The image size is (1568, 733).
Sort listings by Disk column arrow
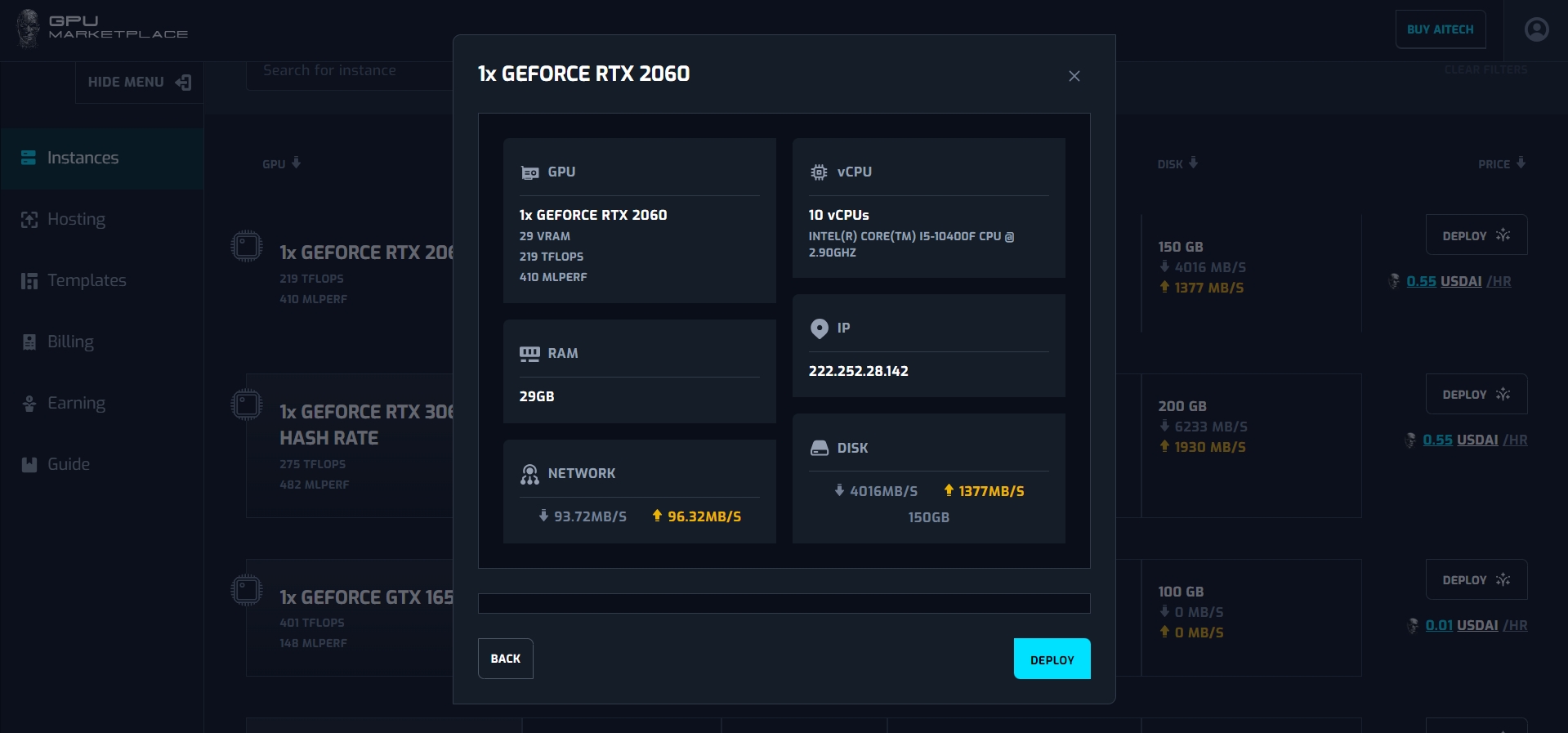click(1193, 163)
